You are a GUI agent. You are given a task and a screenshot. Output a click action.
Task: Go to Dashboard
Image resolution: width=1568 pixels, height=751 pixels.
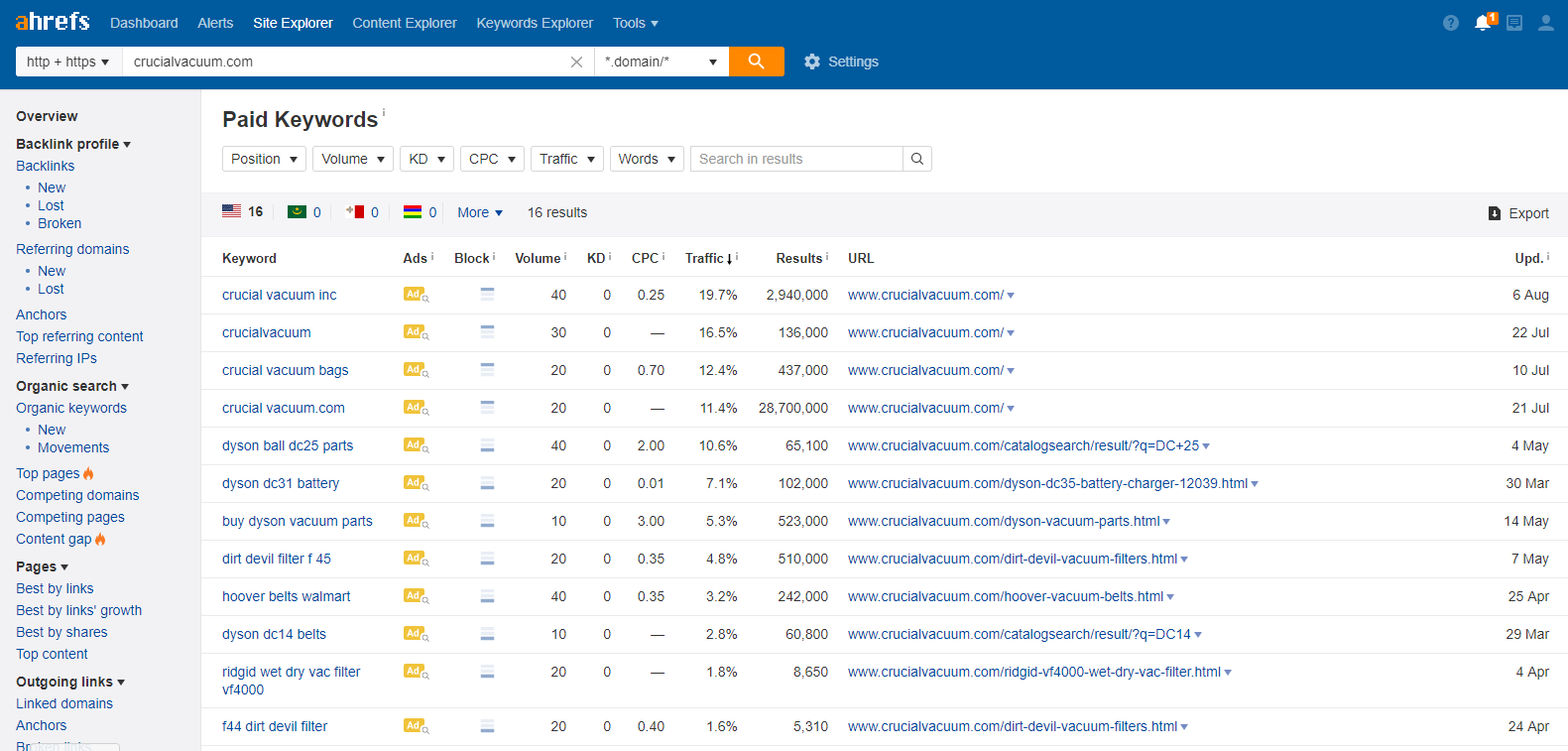coord(144,23)
